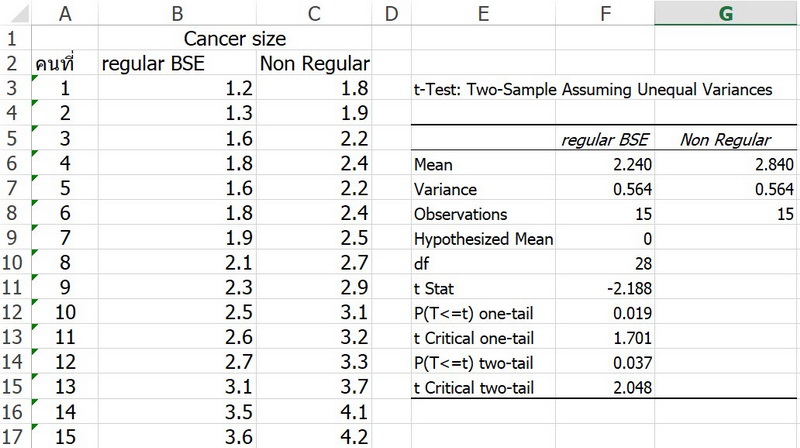This screenshot has width=800, height=448.
Task: Select column B header
Action: (x=177, y=13)
